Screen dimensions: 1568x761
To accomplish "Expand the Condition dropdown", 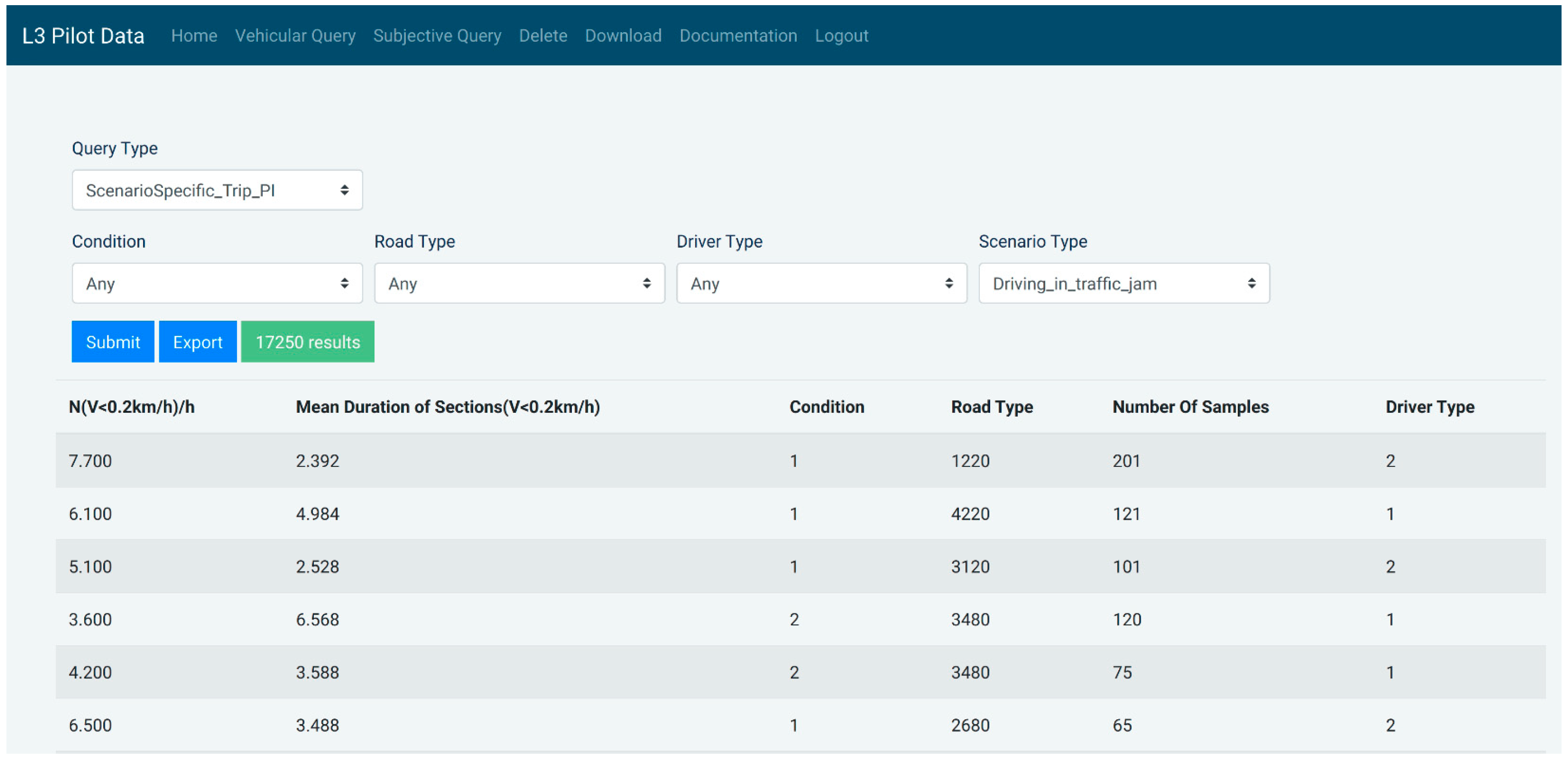I will coord(217,284).
